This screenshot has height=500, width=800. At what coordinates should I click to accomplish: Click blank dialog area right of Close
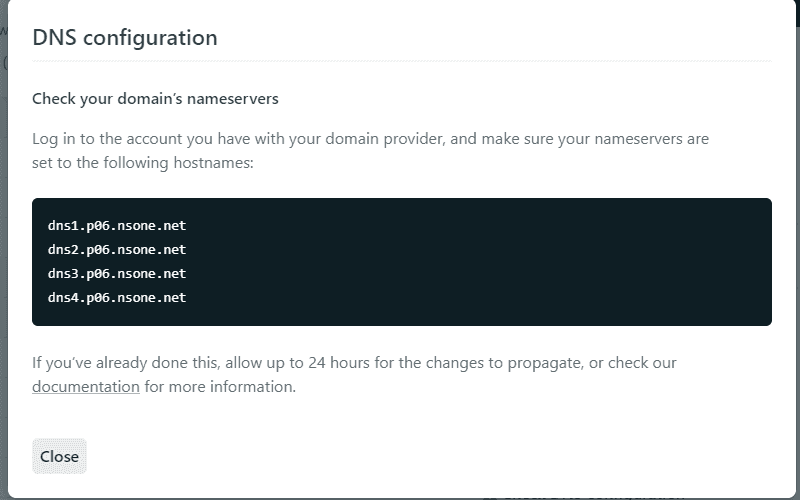(x=400, y=456)
